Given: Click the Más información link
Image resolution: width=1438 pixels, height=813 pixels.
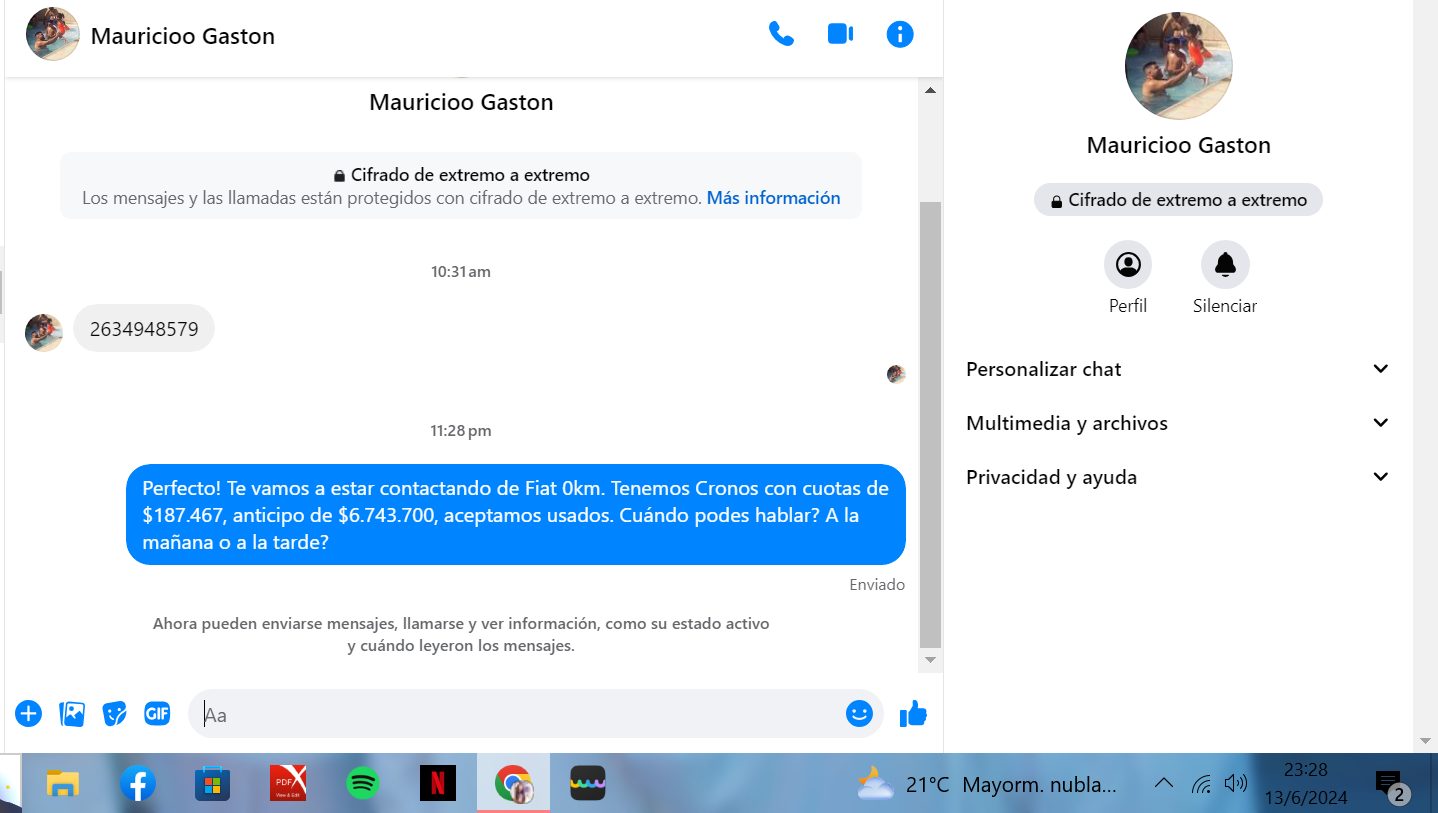Looking at the screenshot, I should 773,198.
